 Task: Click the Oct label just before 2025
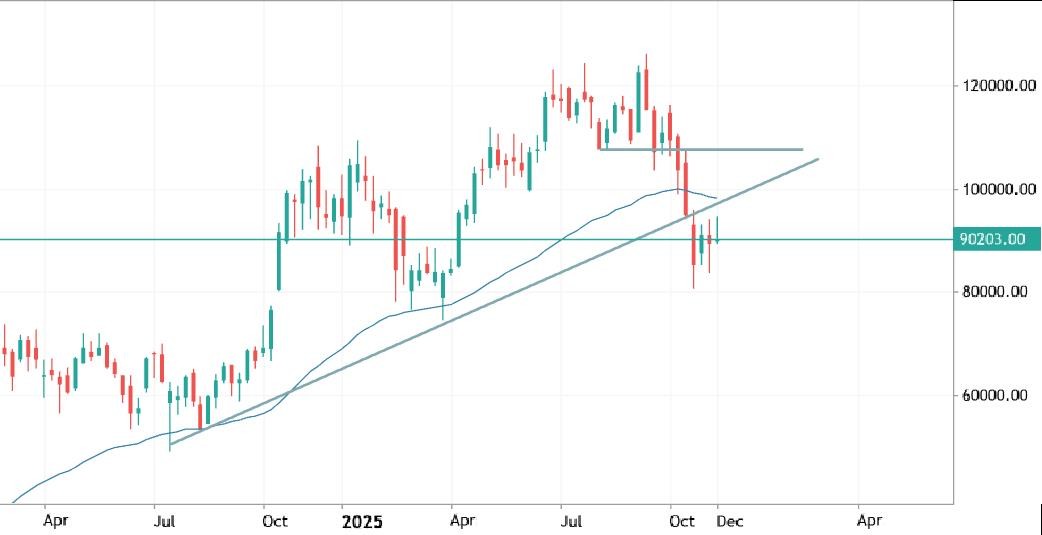point(275,521)
